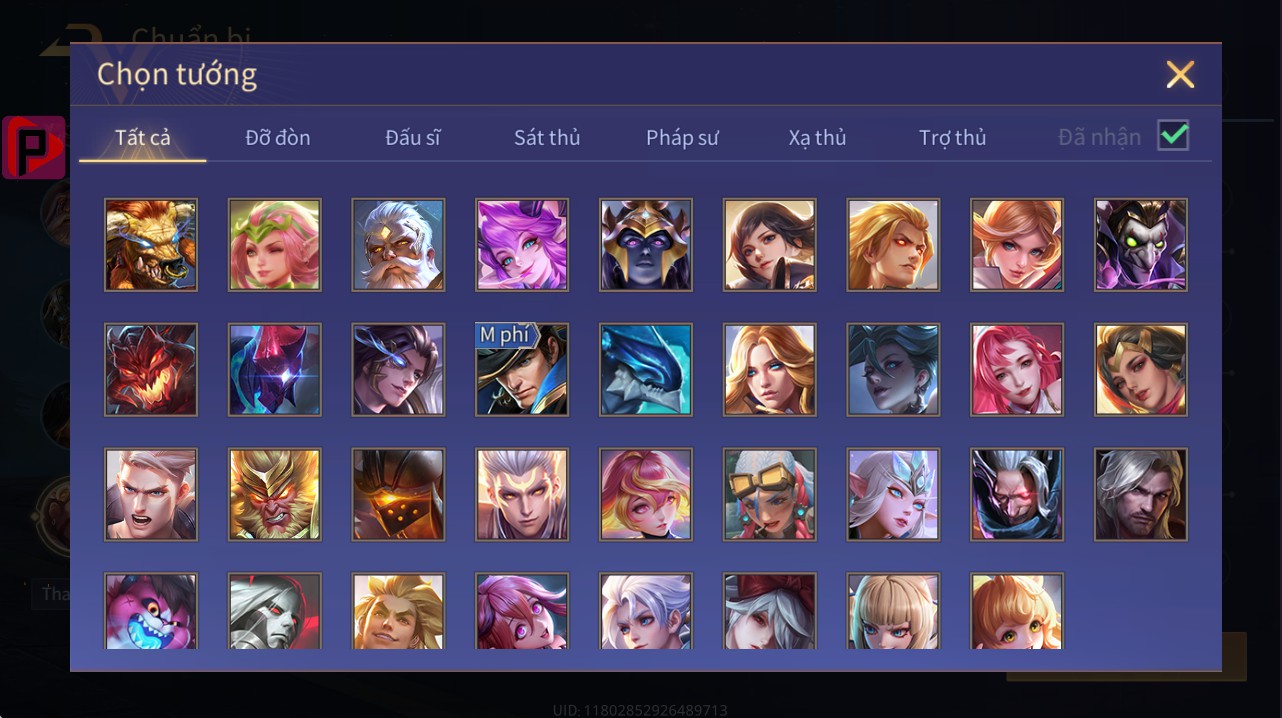Screen dimensions: 1282x718
Task: Pick the red demon-faced hero portrait
Action: pos(151,370)
